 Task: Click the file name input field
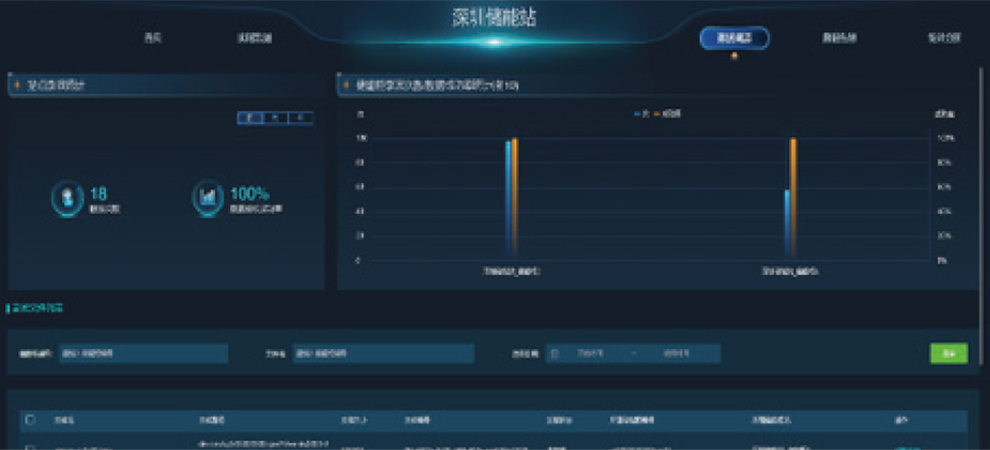tap(382, 353)
